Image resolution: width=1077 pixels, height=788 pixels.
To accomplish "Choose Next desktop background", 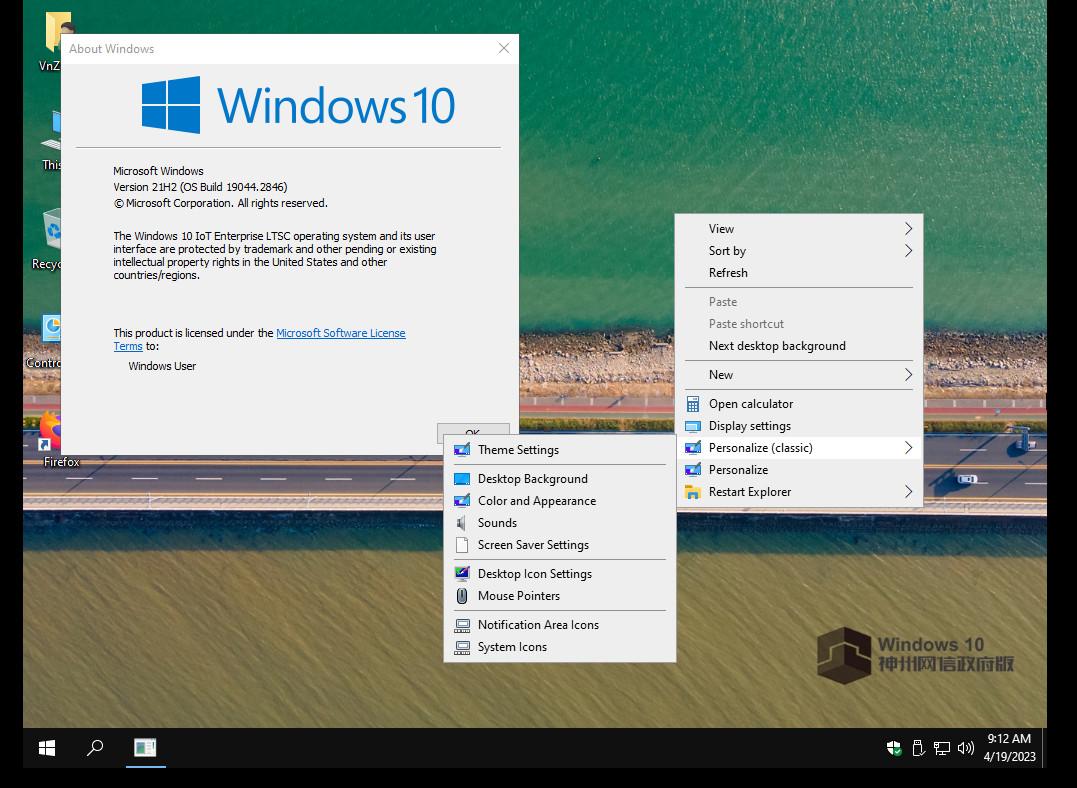I will [x=800, y=346].
